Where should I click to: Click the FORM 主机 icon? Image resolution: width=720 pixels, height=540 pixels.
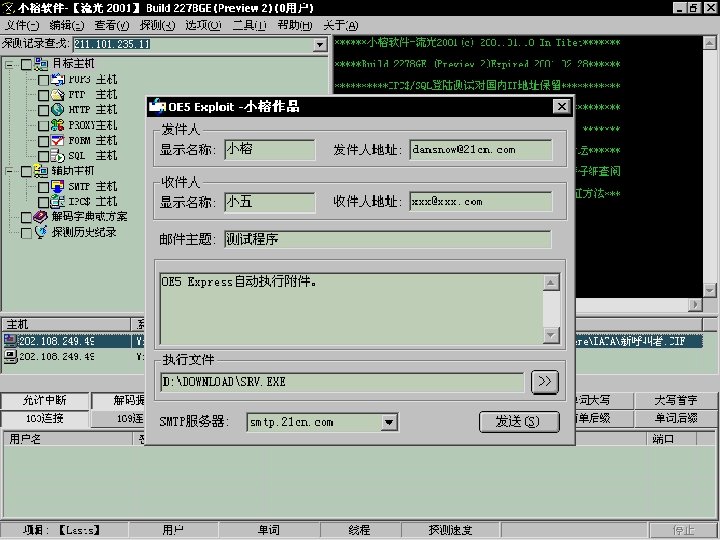(57, 141)
